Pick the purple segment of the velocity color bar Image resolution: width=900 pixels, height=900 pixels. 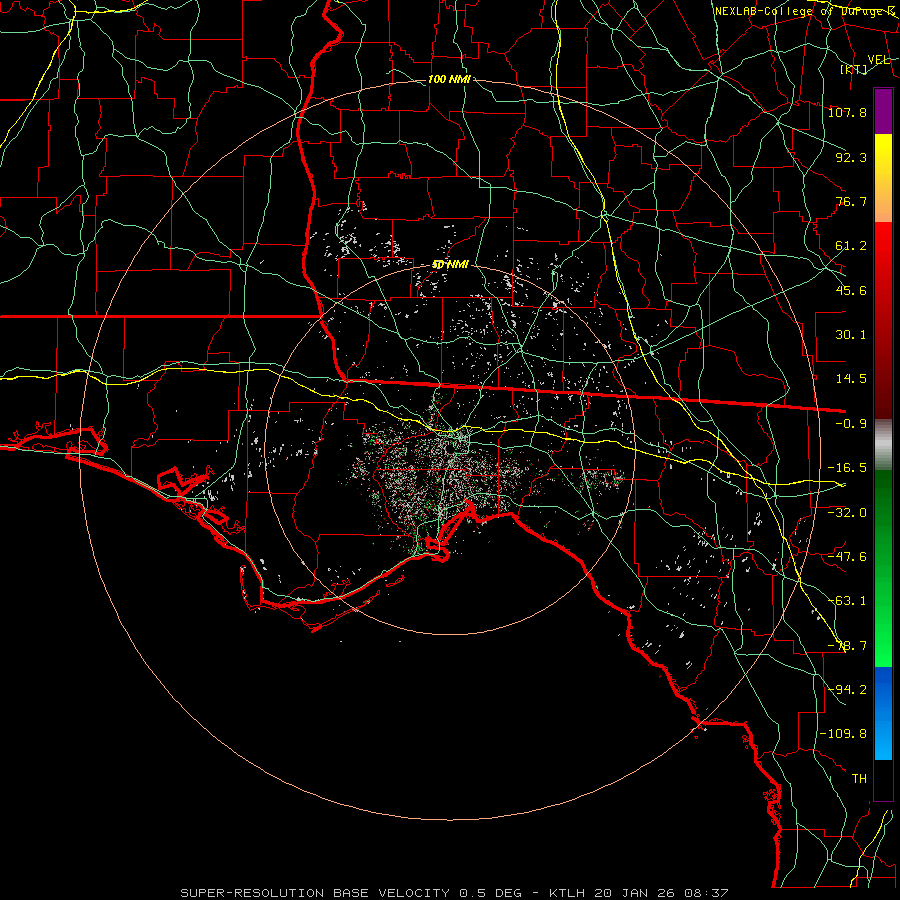883,111
